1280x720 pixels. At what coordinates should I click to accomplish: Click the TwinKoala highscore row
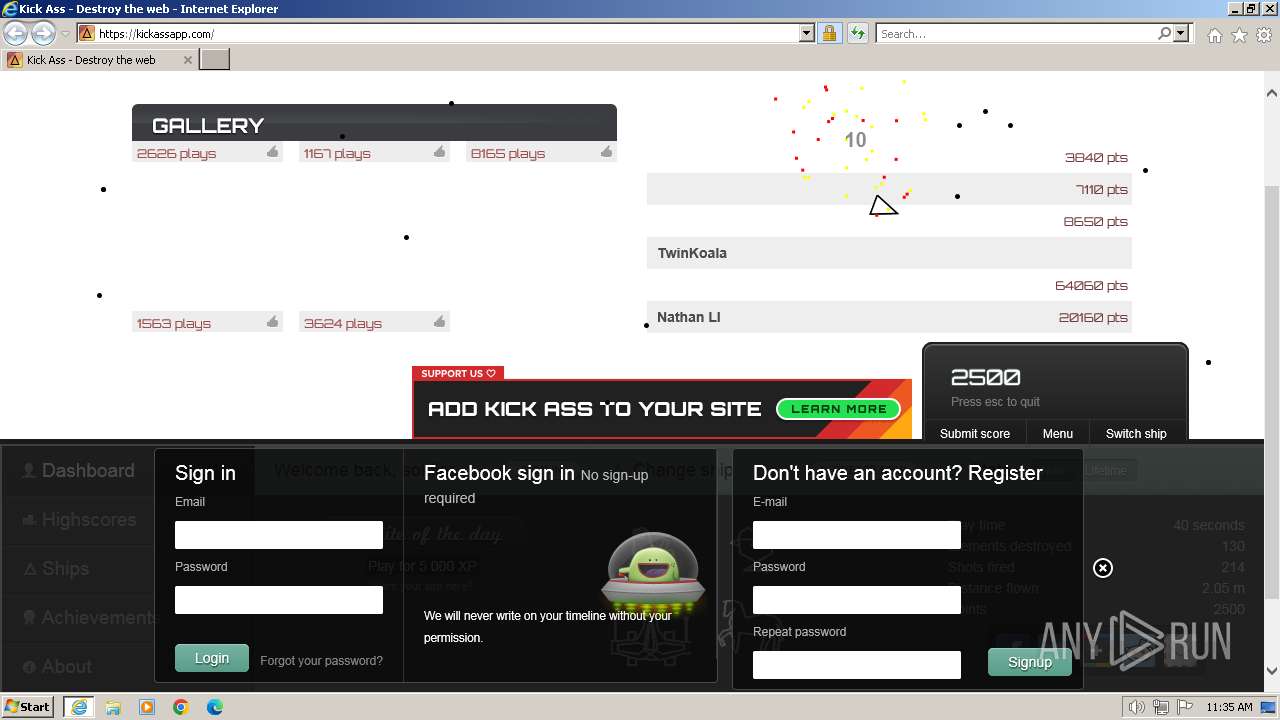[x=889, y=253]
